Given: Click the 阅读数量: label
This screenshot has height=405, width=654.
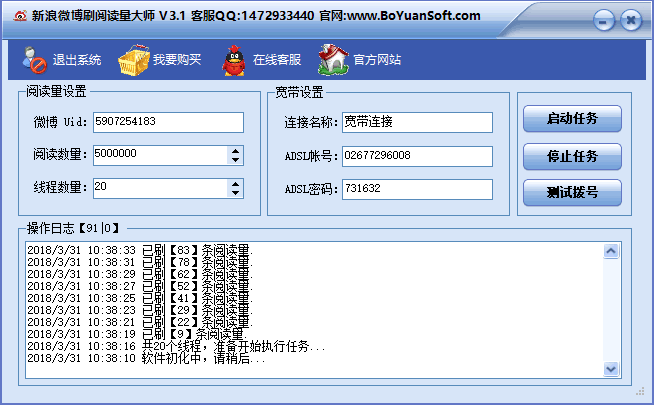Looking at the screenshot, I should pos(60,155).
